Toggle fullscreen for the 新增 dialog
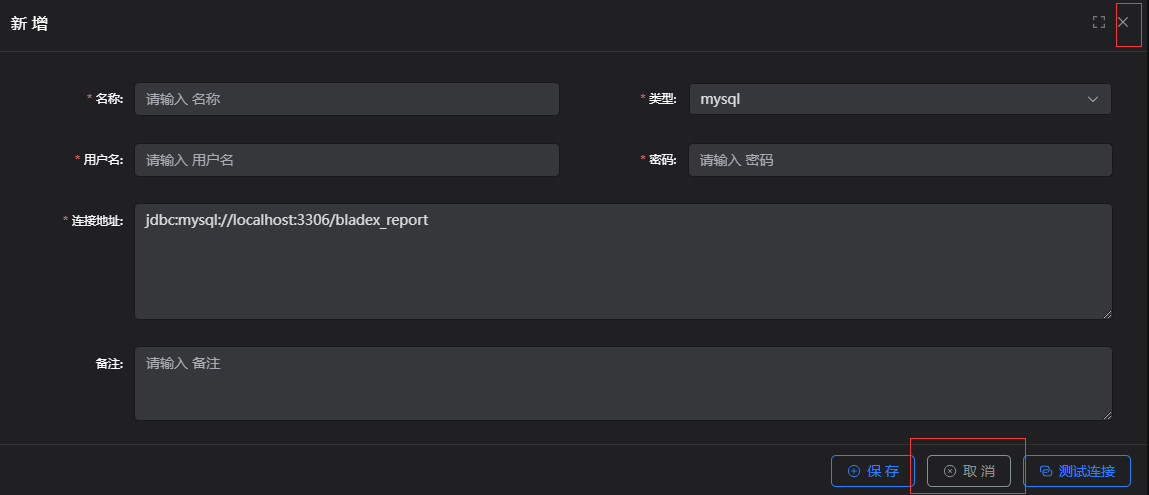The image size is (1149, 495). tap(1098, 22)
